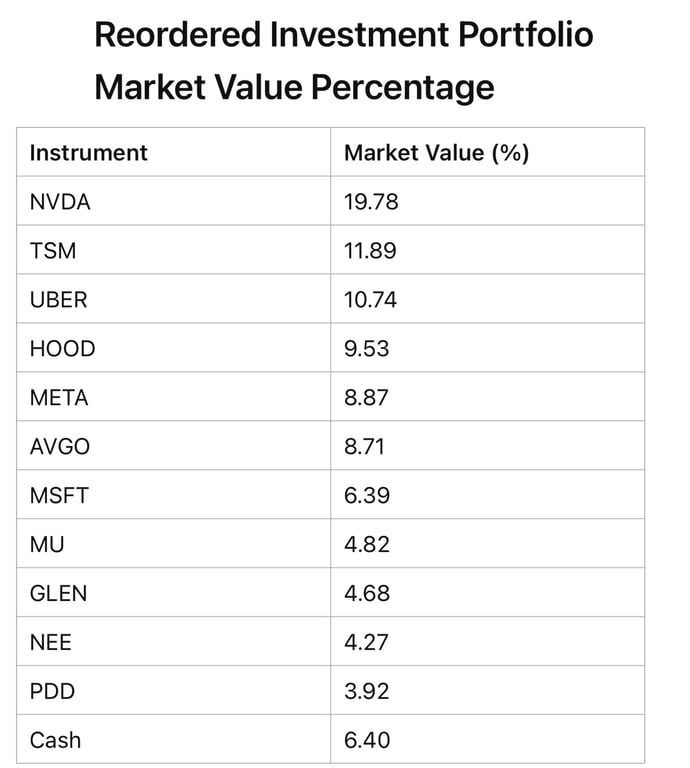Select the HOOD instrument cell
690x768 pixels.
click(x=62, y=349)
